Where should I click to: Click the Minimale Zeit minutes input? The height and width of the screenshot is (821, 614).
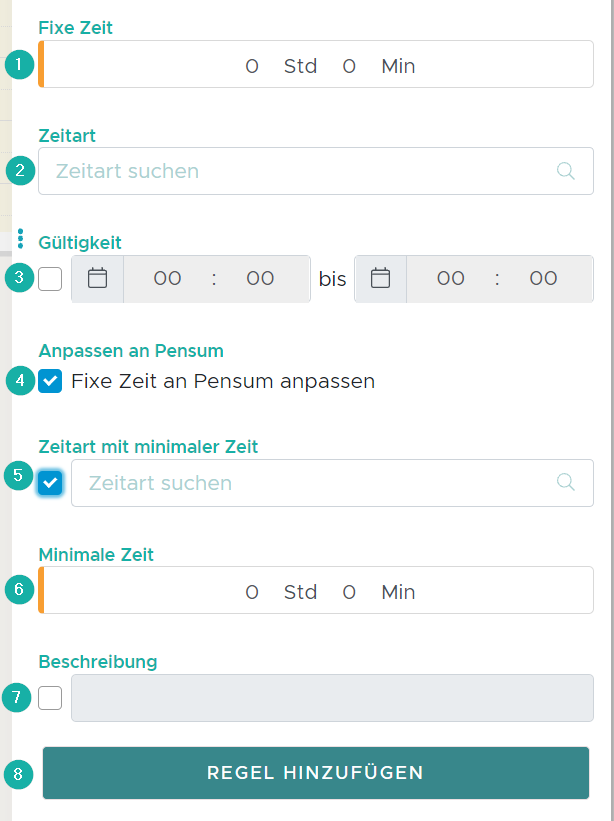pyautogui.click(x=348, y=591)
